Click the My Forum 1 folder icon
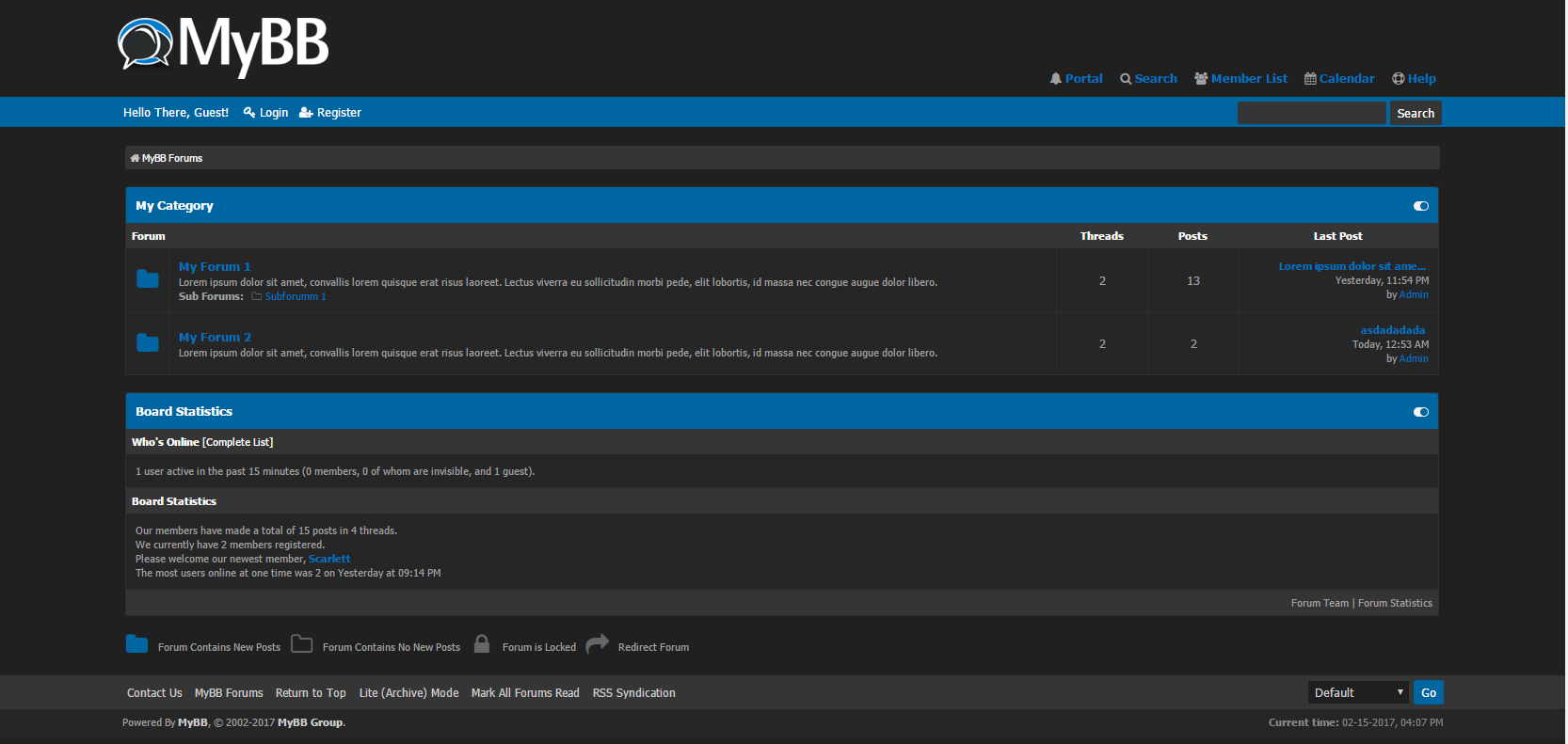This screenshot has height=744, width=1568. (148, 279)
